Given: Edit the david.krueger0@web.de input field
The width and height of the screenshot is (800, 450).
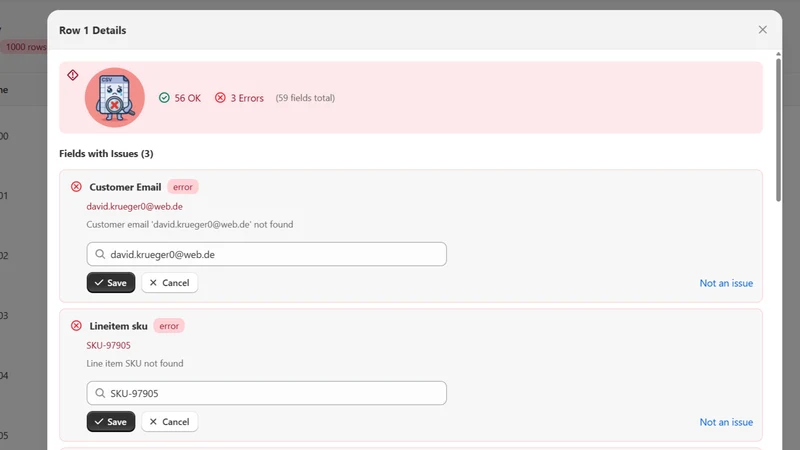Looking at the screenshot, I should click(x=266, y=254).
